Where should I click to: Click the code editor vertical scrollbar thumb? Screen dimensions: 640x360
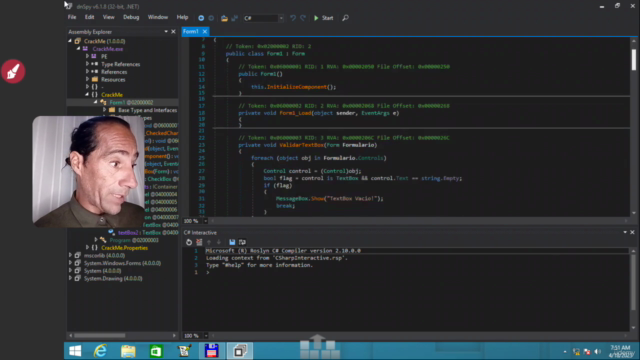[633, 59]
